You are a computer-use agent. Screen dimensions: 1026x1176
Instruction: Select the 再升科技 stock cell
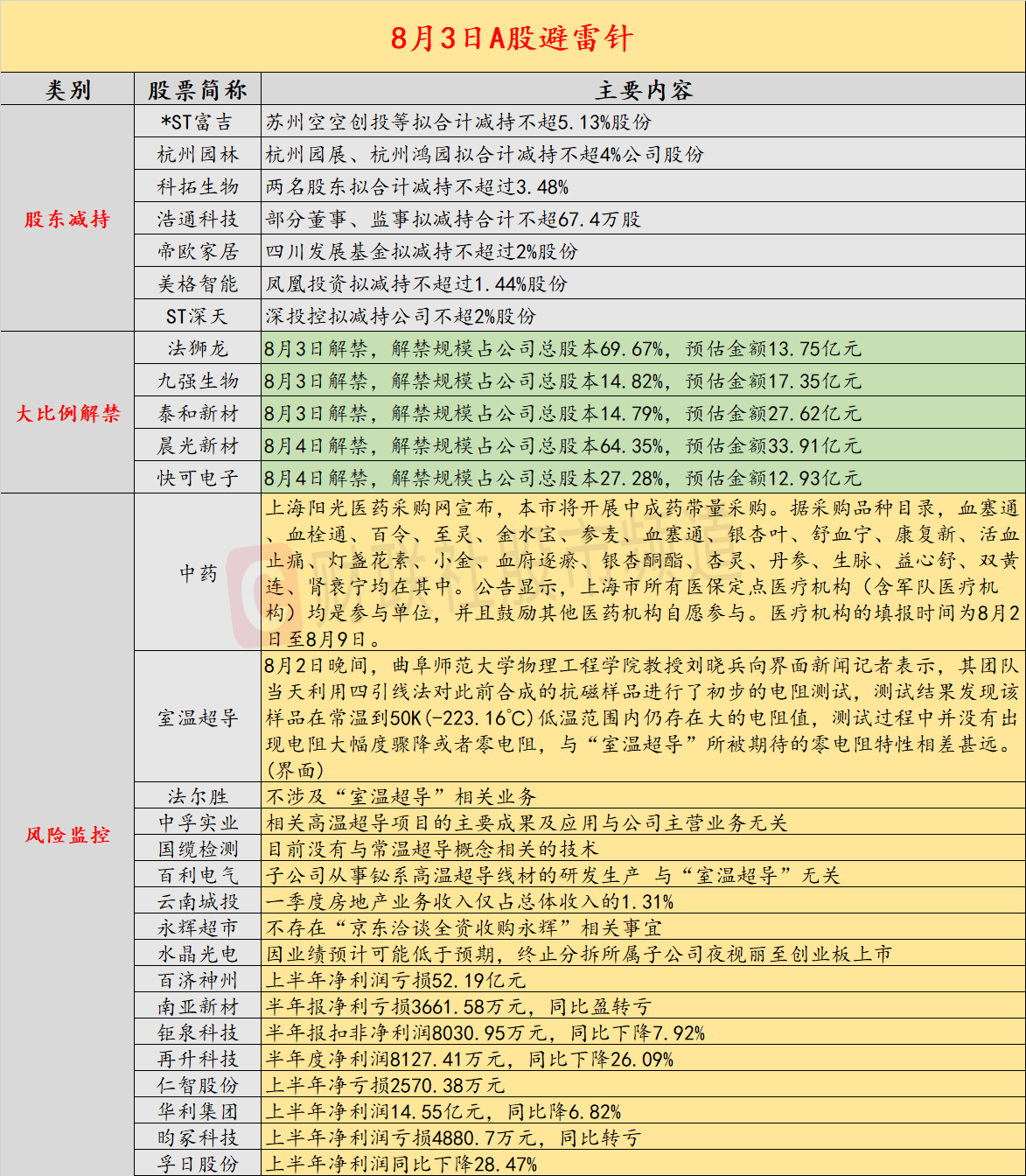[198, 1059]
